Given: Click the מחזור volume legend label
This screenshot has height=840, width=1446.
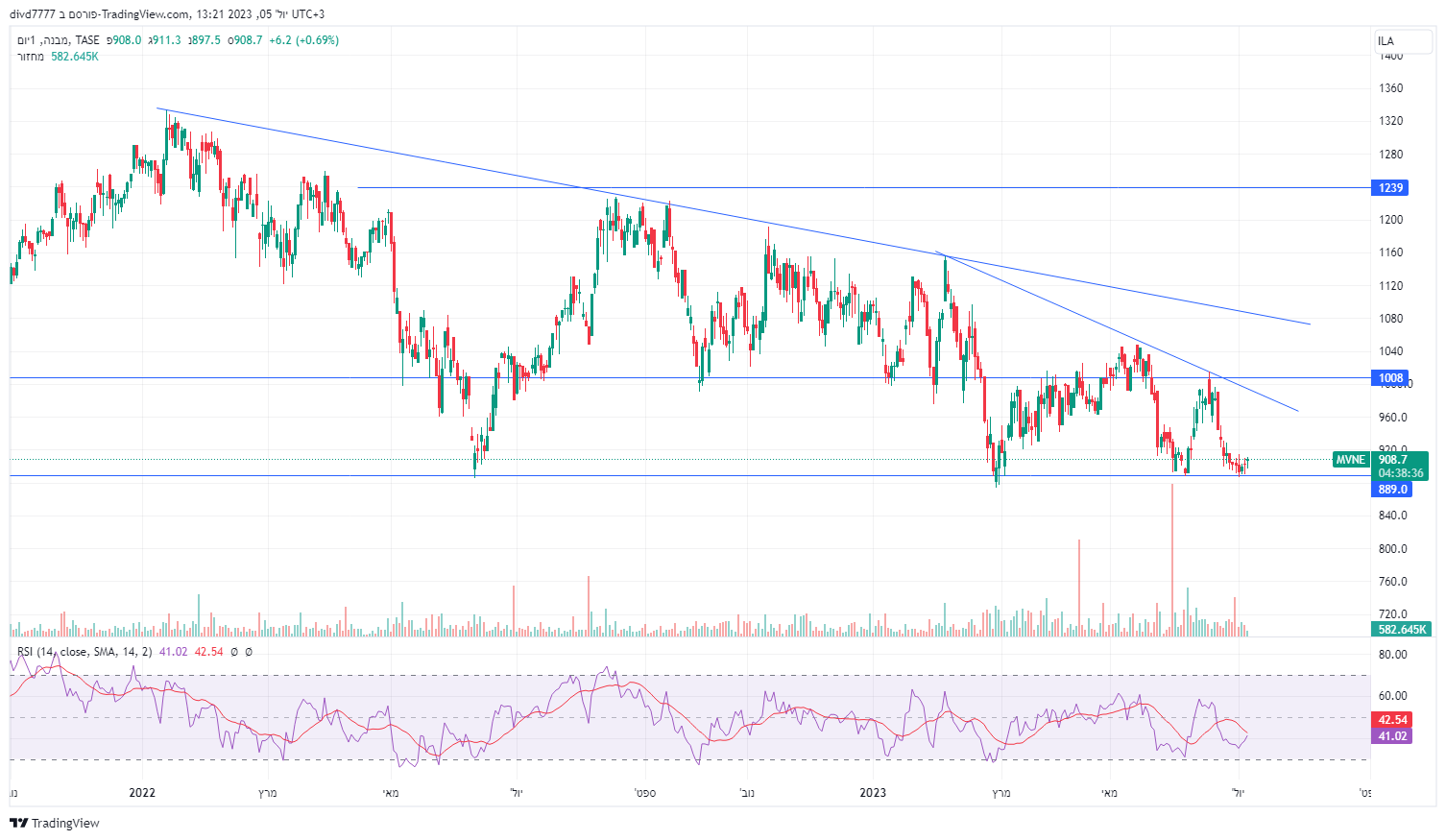Looking at the screenshot, I should coord(31,57).
